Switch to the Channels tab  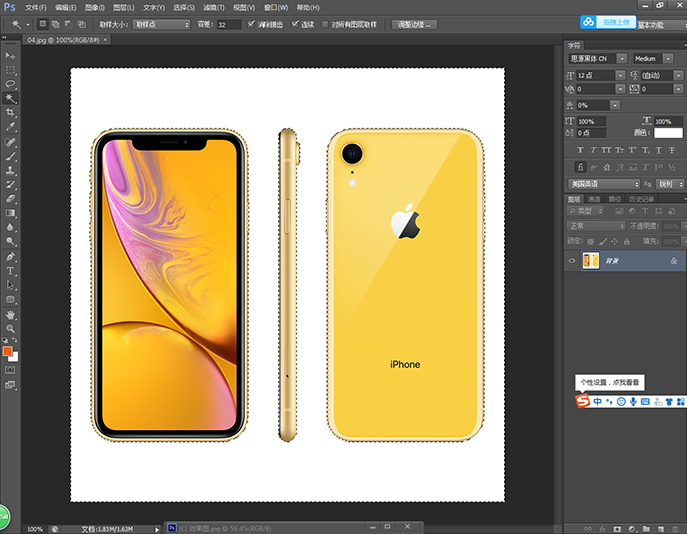point(594,199)
